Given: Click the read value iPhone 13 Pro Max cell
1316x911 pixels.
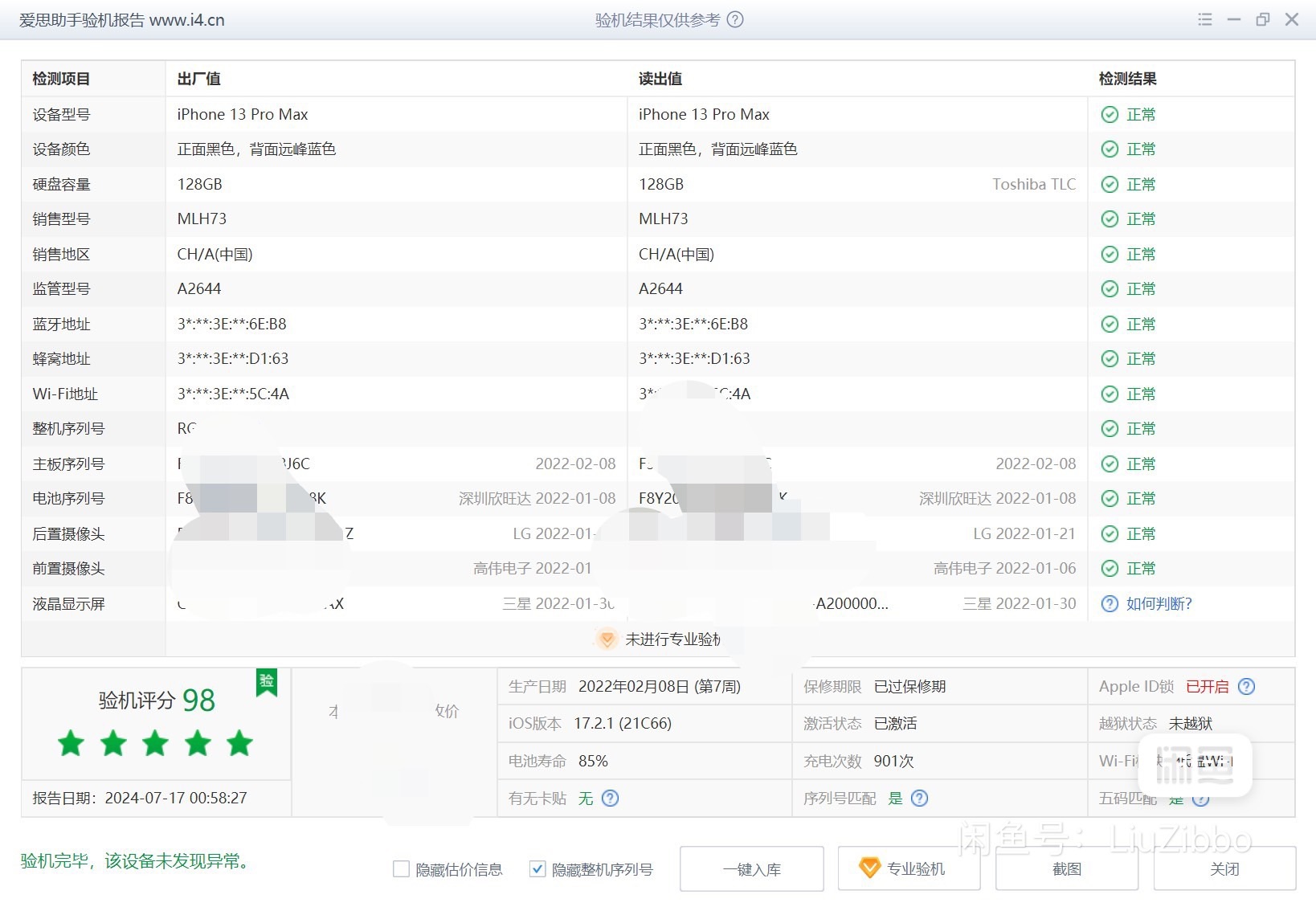Looking at the screenshot, I should (704, 115).
